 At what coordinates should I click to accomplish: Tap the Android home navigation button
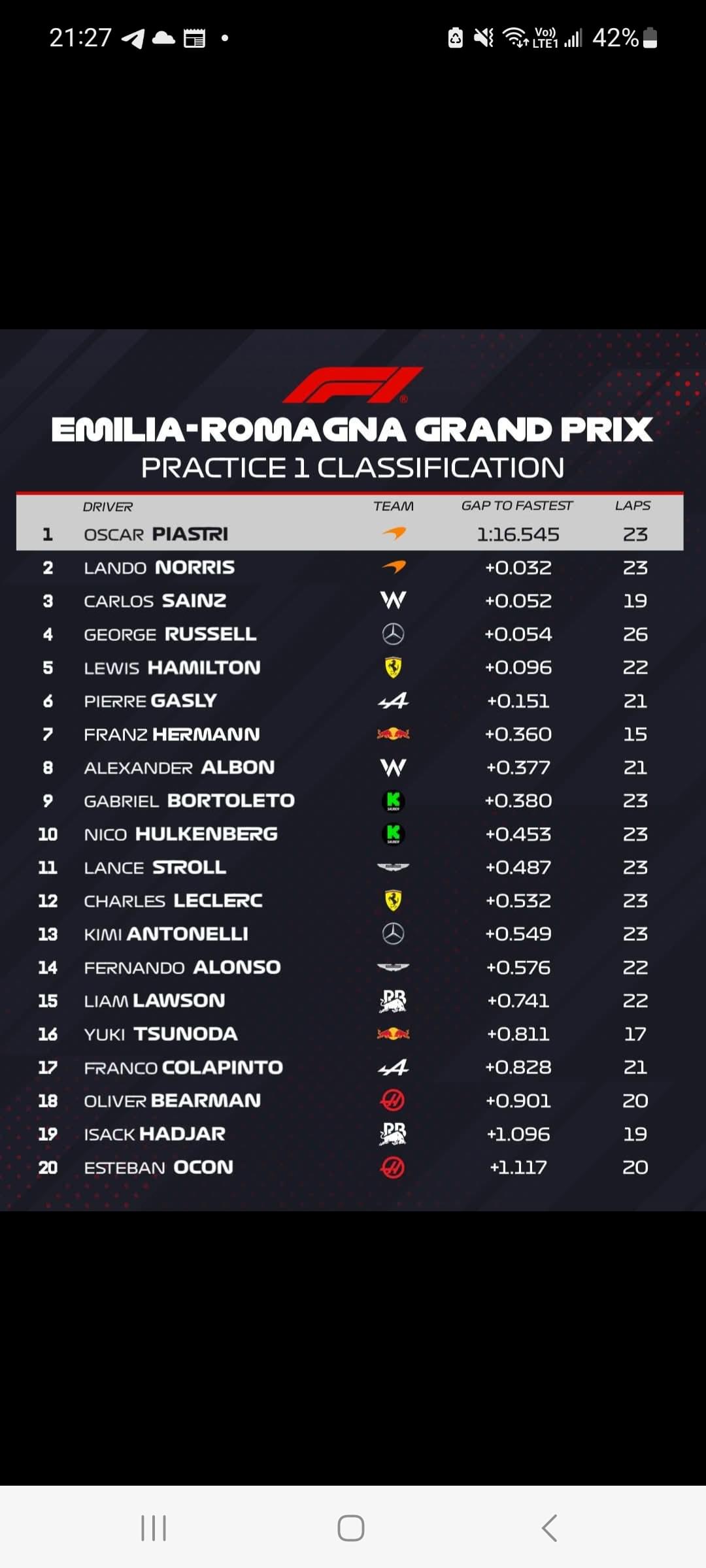point(351,1528)
